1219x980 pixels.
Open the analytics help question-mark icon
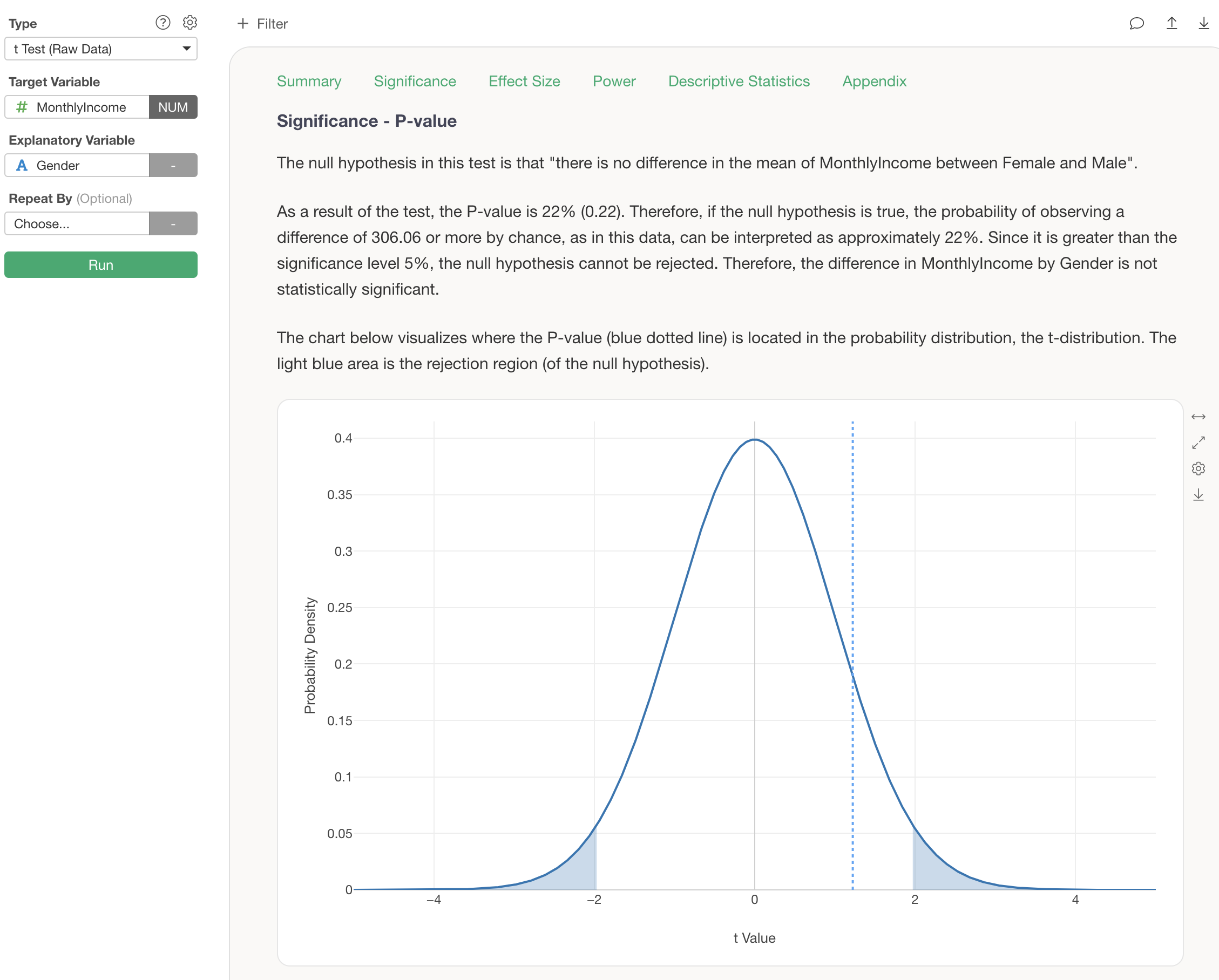point(162,23)
